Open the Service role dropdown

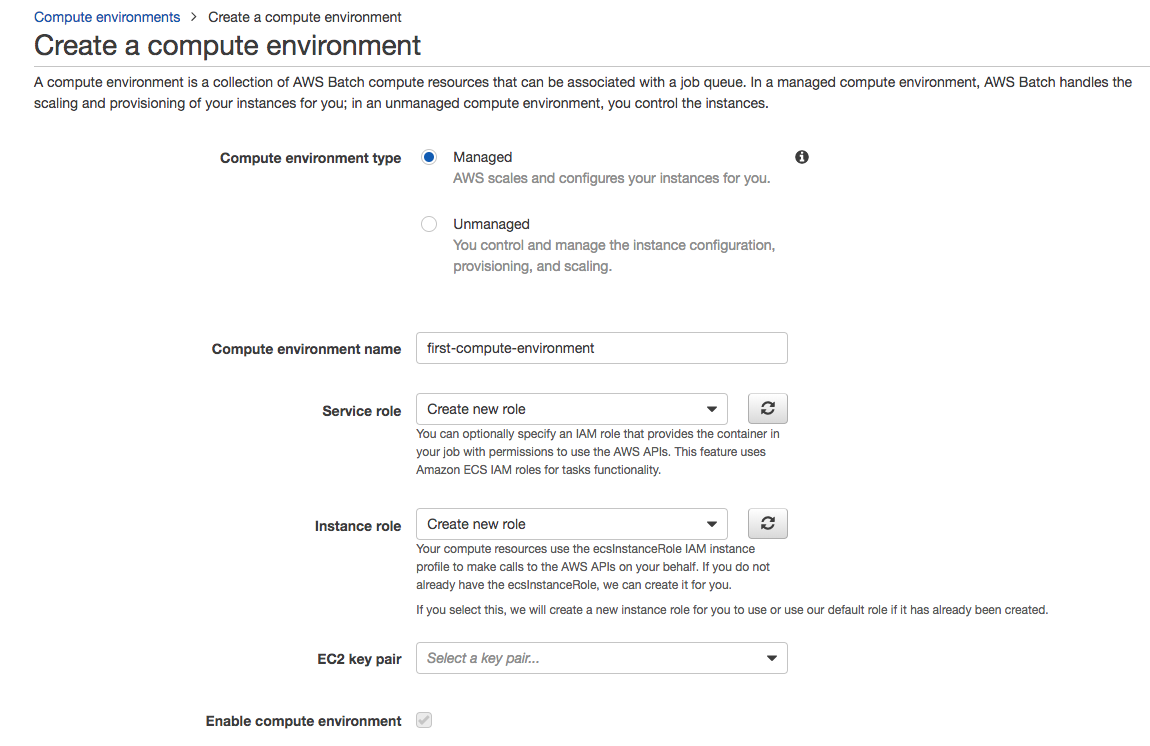click(571, 408)
